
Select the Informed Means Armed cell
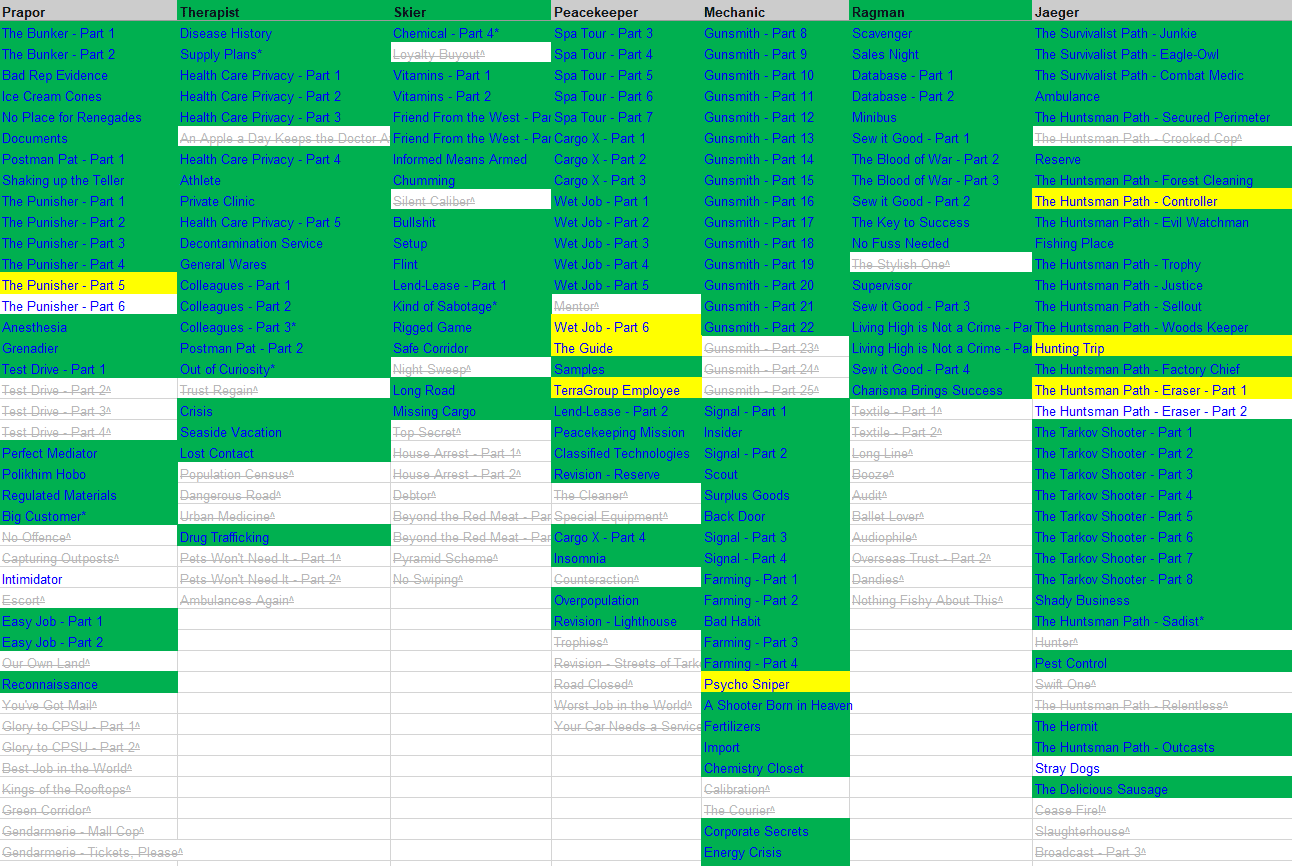pyautogui.click(x=471, y=159)
